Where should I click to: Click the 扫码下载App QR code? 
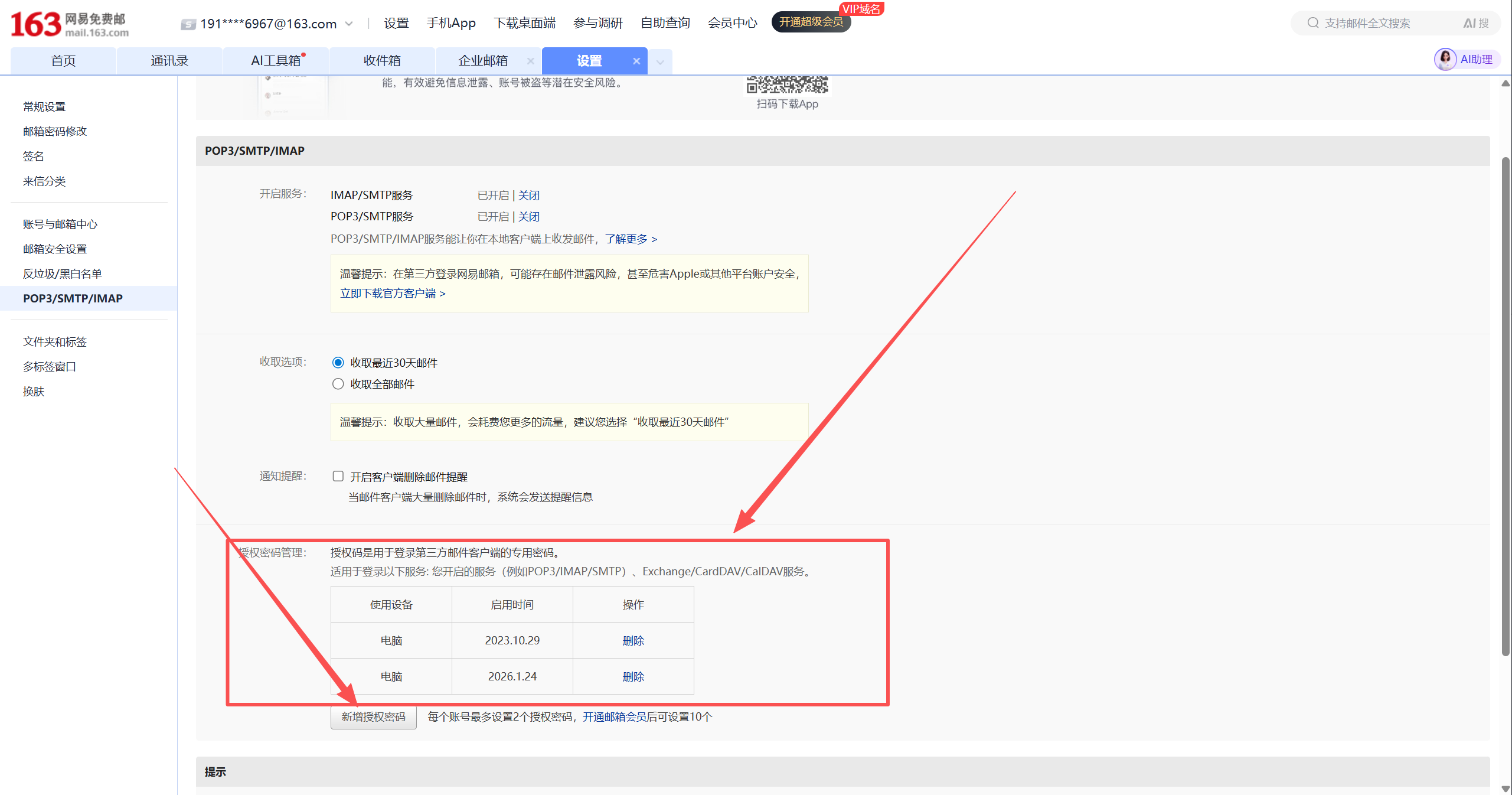coord(787,86)
